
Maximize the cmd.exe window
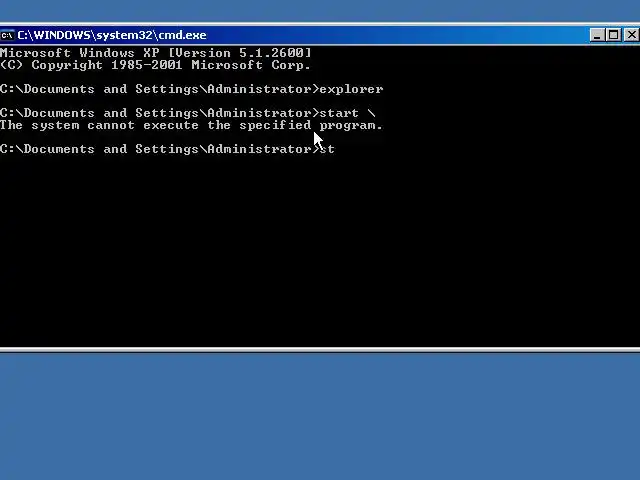point(614,35)
